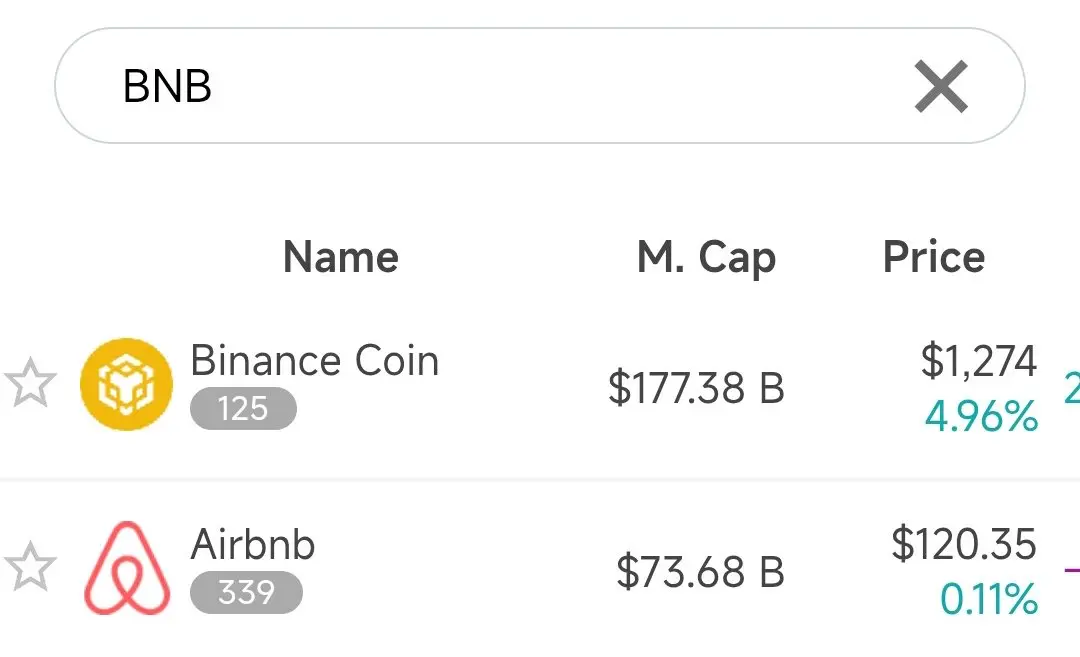Click the searched text BNB
This screenshot has width=1080, height=657.
[167, 87]
